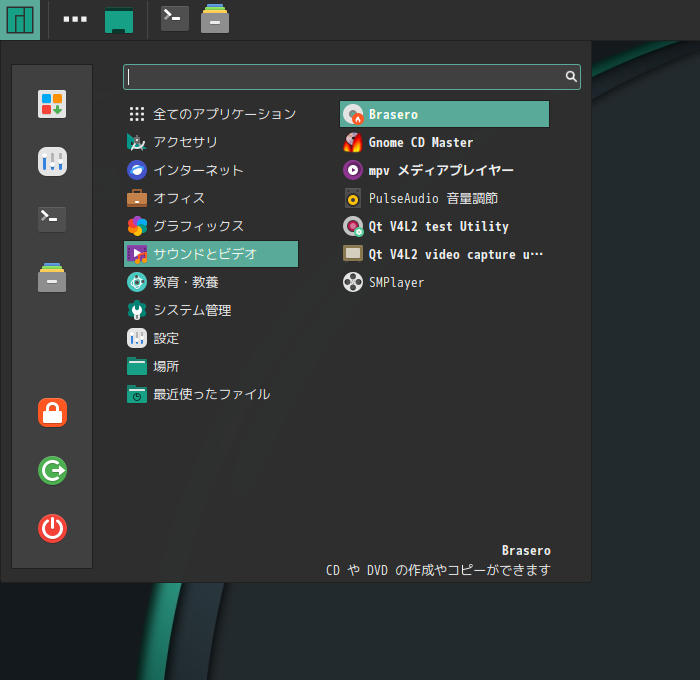
Task: Select 教育・教養 category
Action: [211, 282]
